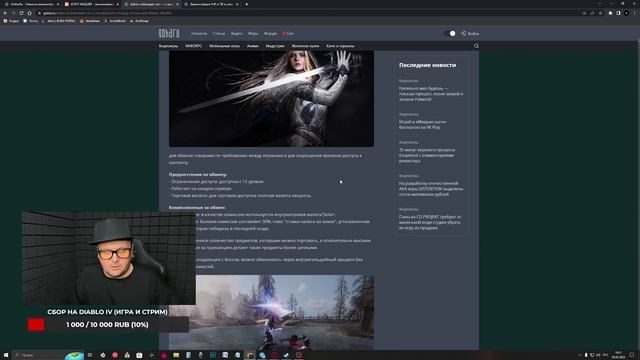
Task: Toggle the browser side panel
Action: 618,13
